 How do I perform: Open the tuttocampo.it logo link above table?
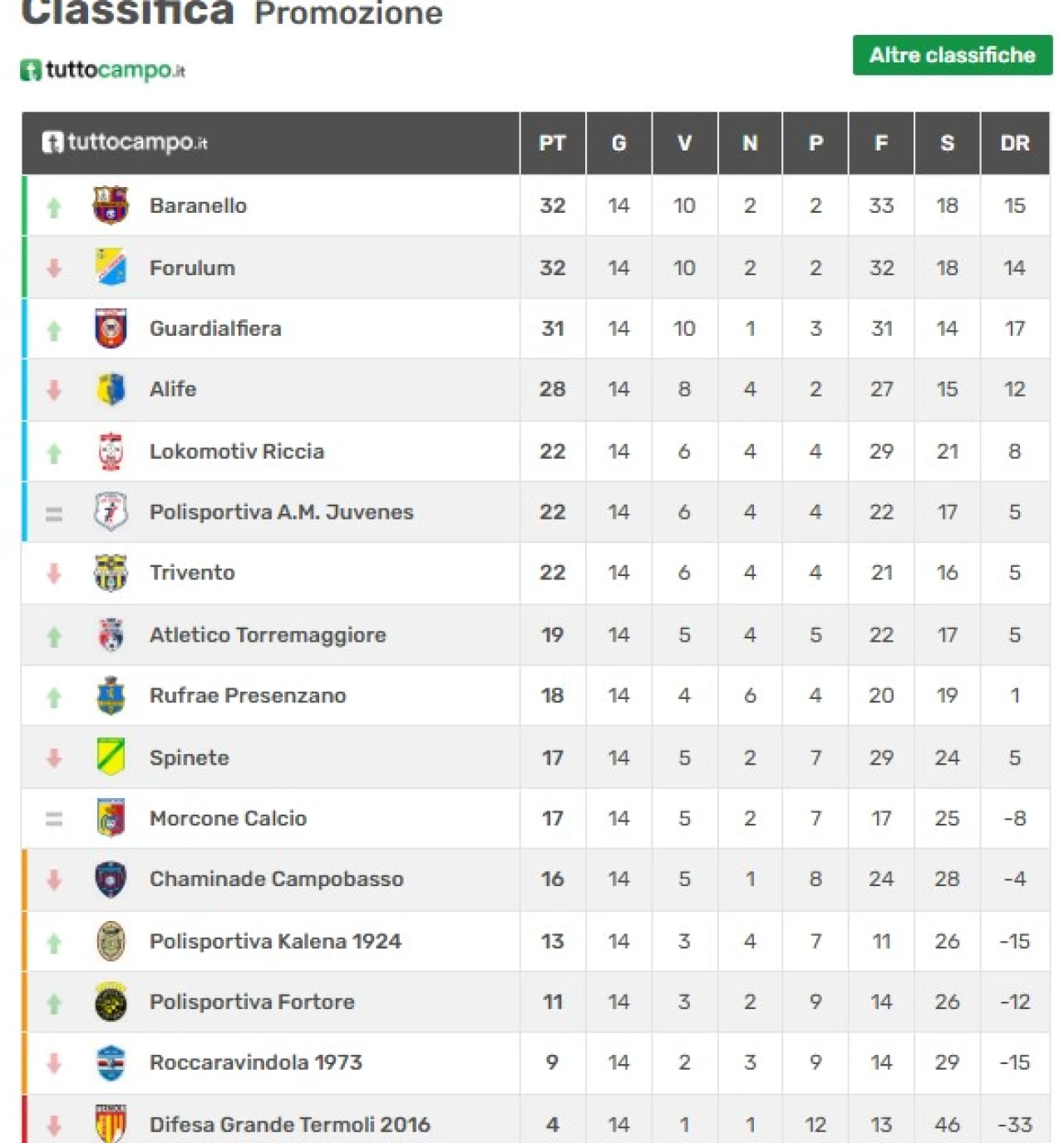coord(102,70)
